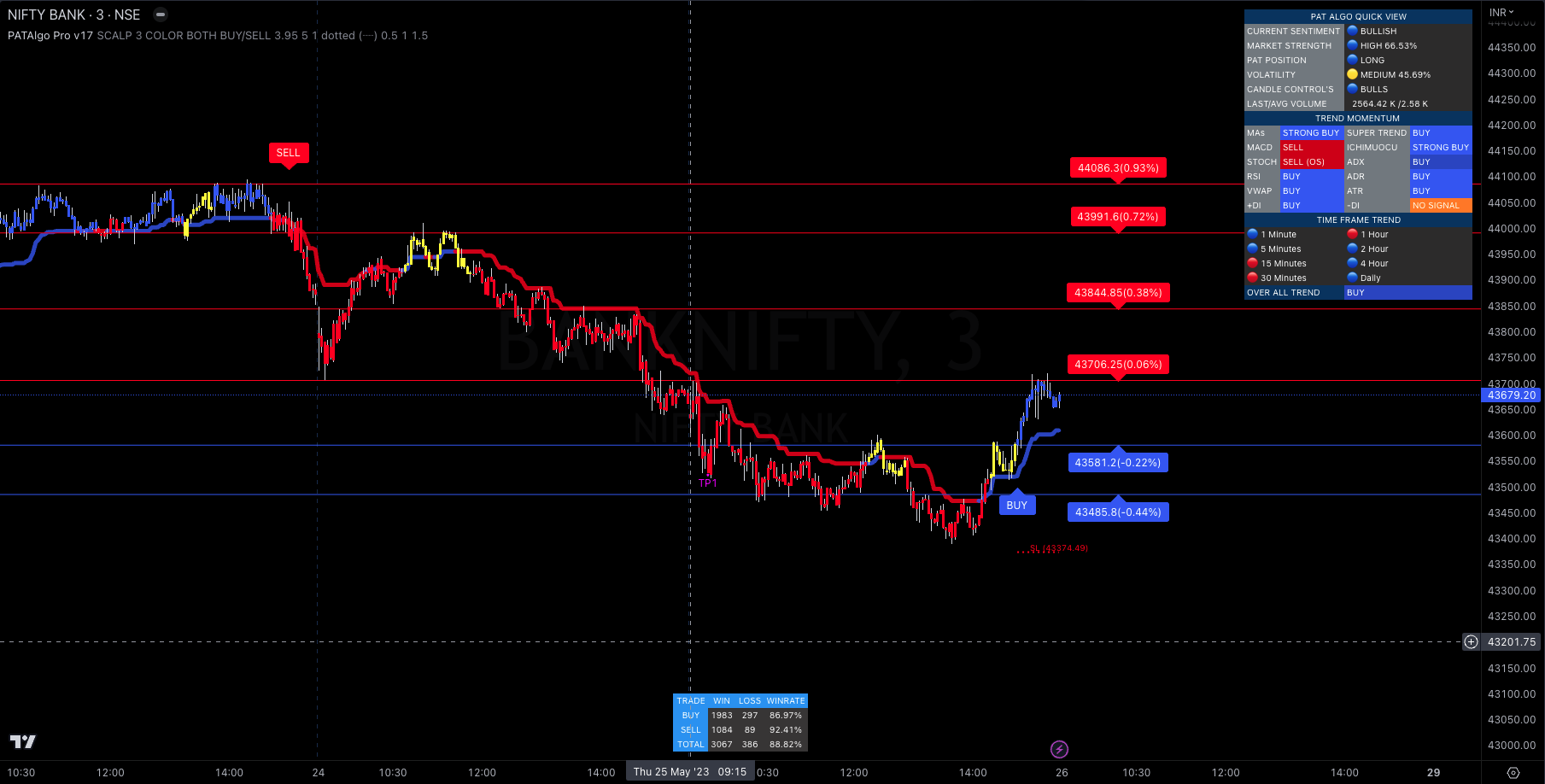Screen dimensions: 1545x784
Task: Click yellow dot beside MEDIUM 45.69%
Action: point(1352,74)
